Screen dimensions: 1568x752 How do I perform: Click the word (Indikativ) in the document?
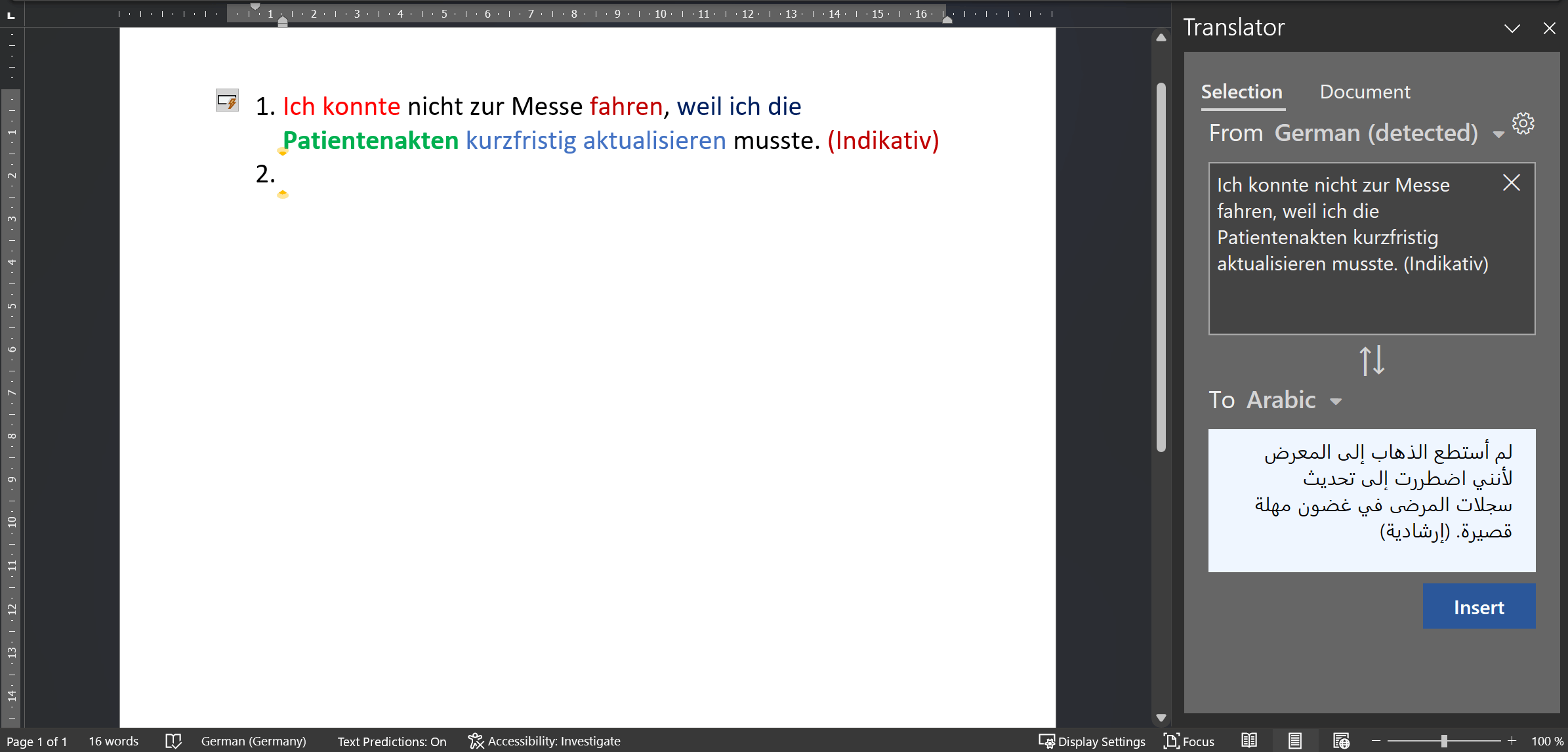[x=883, y=140]
